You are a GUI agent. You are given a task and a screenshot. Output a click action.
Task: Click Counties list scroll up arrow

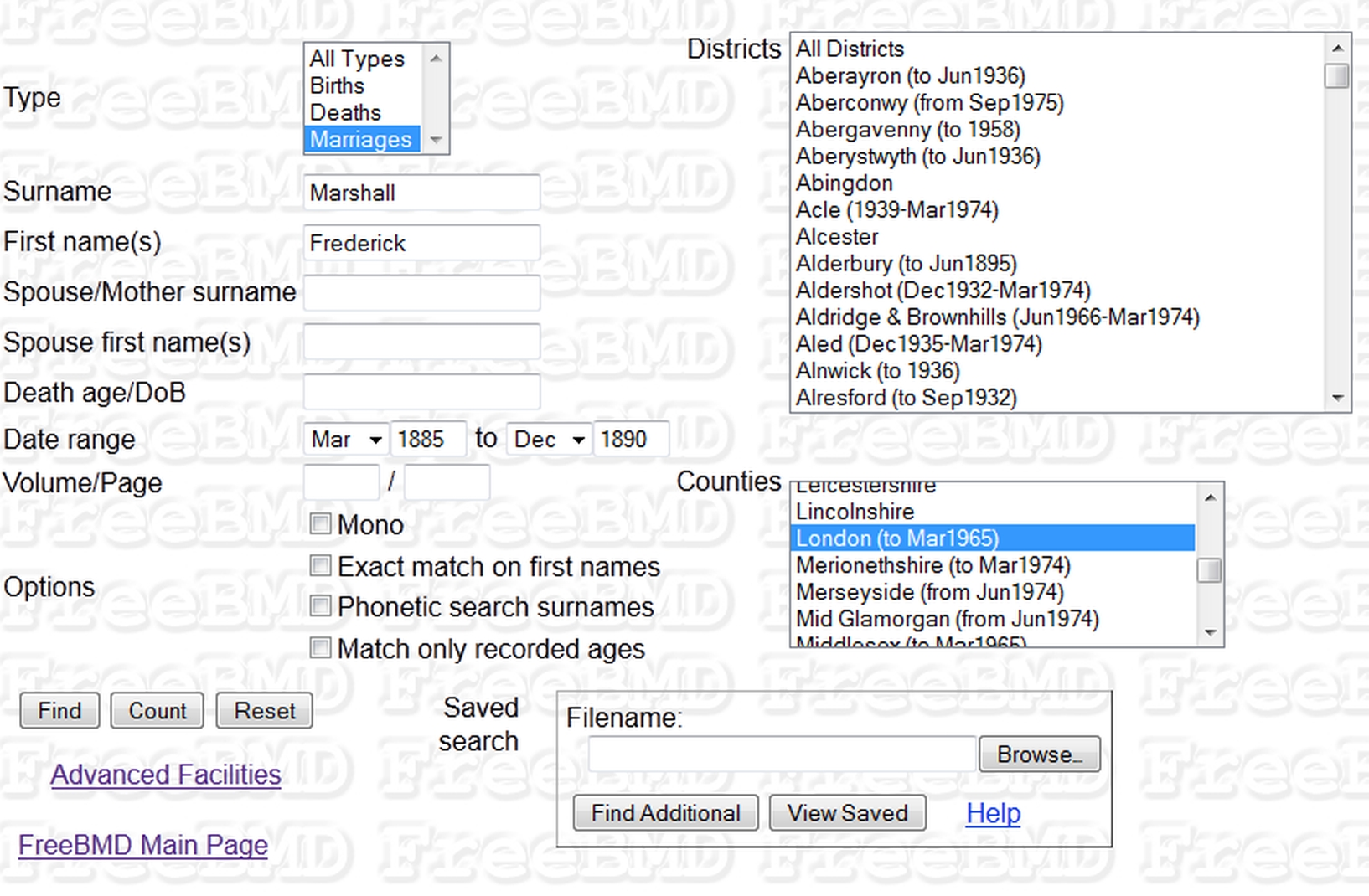tap(1210, 497)
